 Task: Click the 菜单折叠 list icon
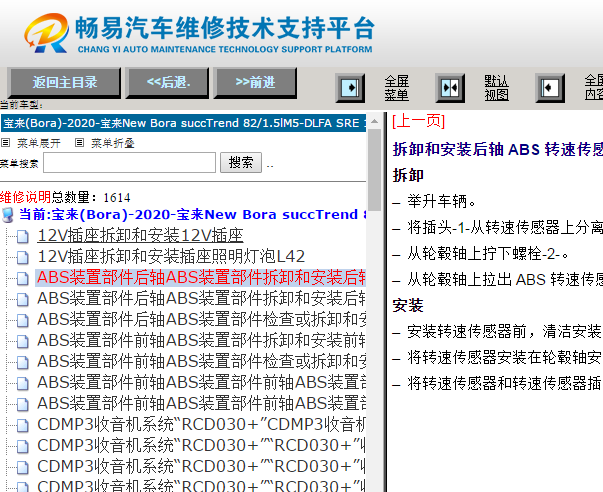click(x=79, y=143)
